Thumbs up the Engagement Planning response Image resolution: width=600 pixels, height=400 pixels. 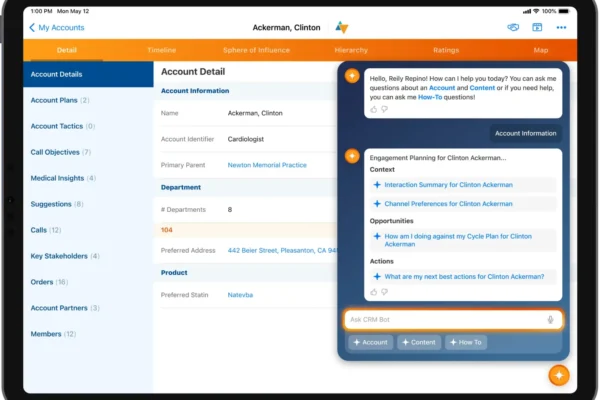[x=373, y=292]
